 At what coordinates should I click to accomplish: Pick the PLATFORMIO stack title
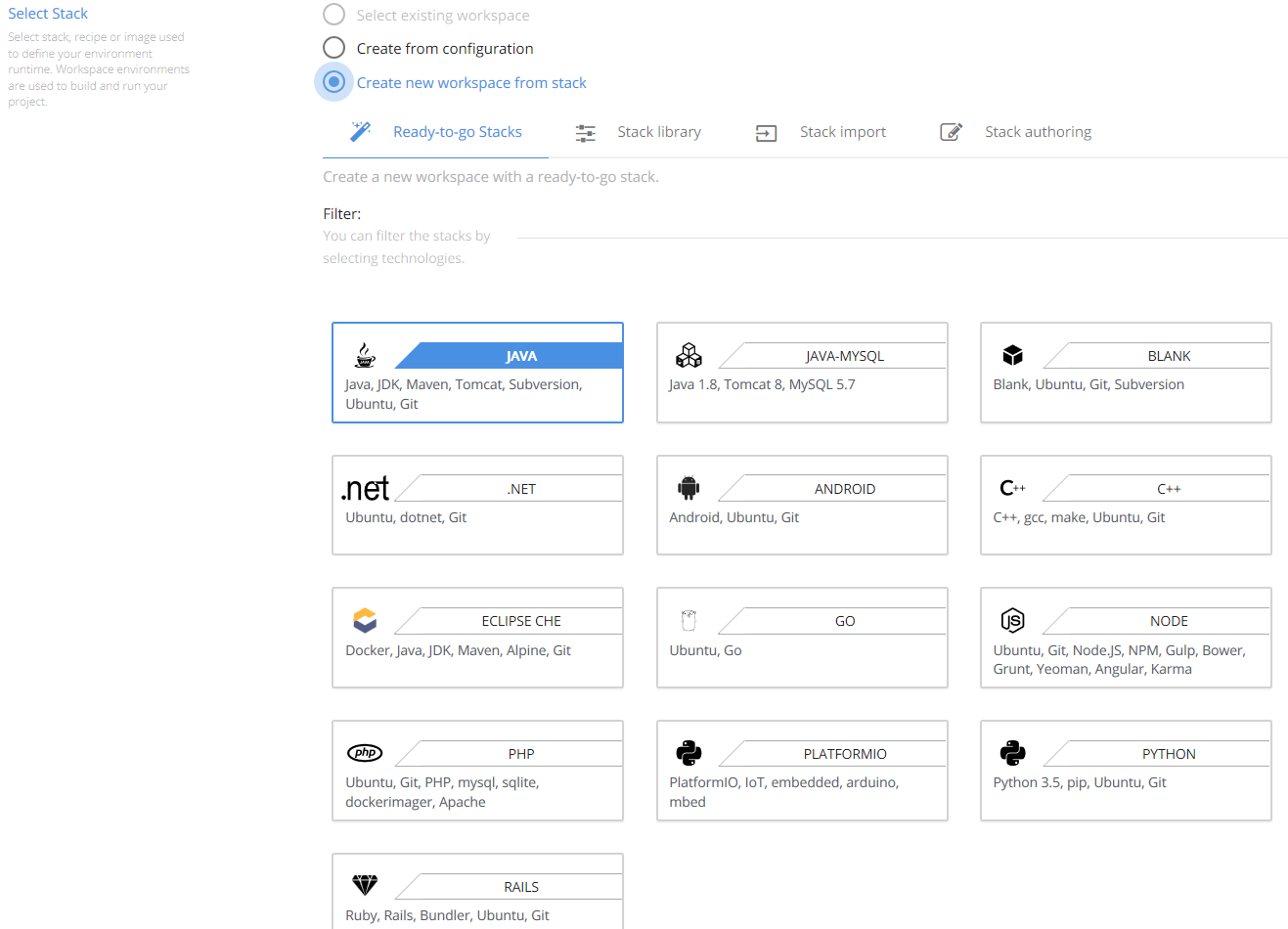[845, 754]
